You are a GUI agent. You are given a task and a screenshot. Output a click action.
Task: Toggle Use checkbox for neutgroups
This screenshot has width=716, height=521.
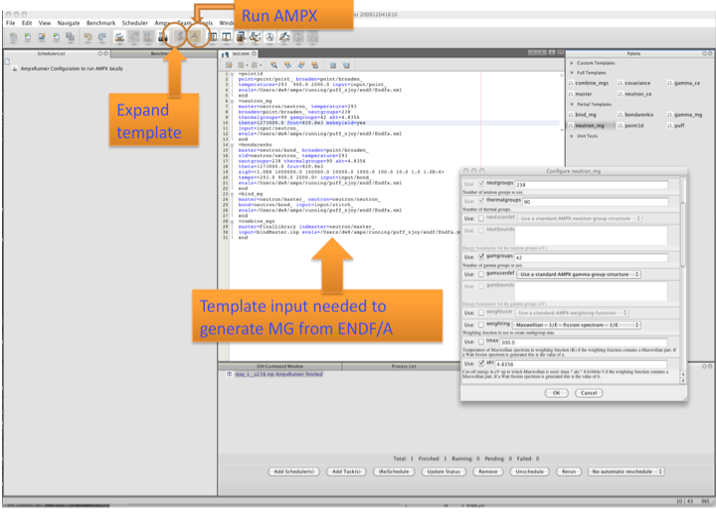tap(481, 184)
